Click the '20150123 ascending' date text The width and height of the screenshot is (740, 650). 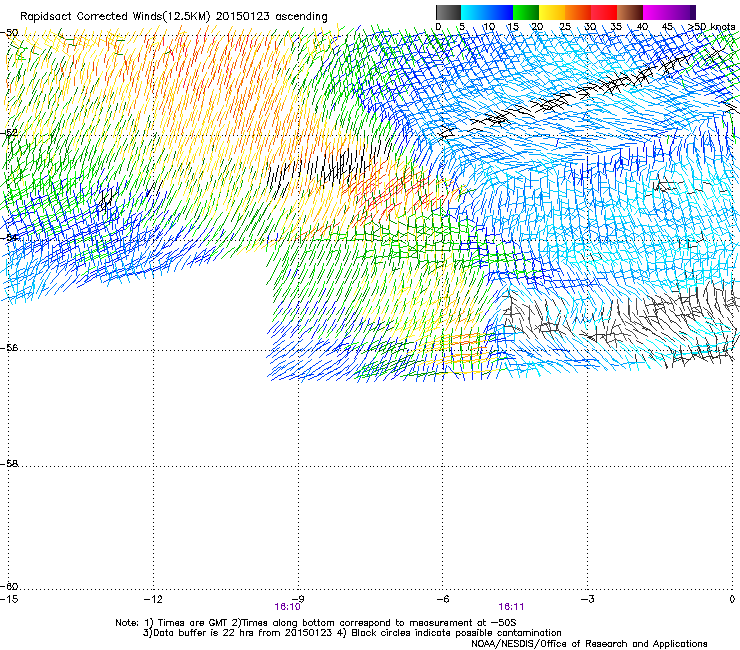coord(271,17)
